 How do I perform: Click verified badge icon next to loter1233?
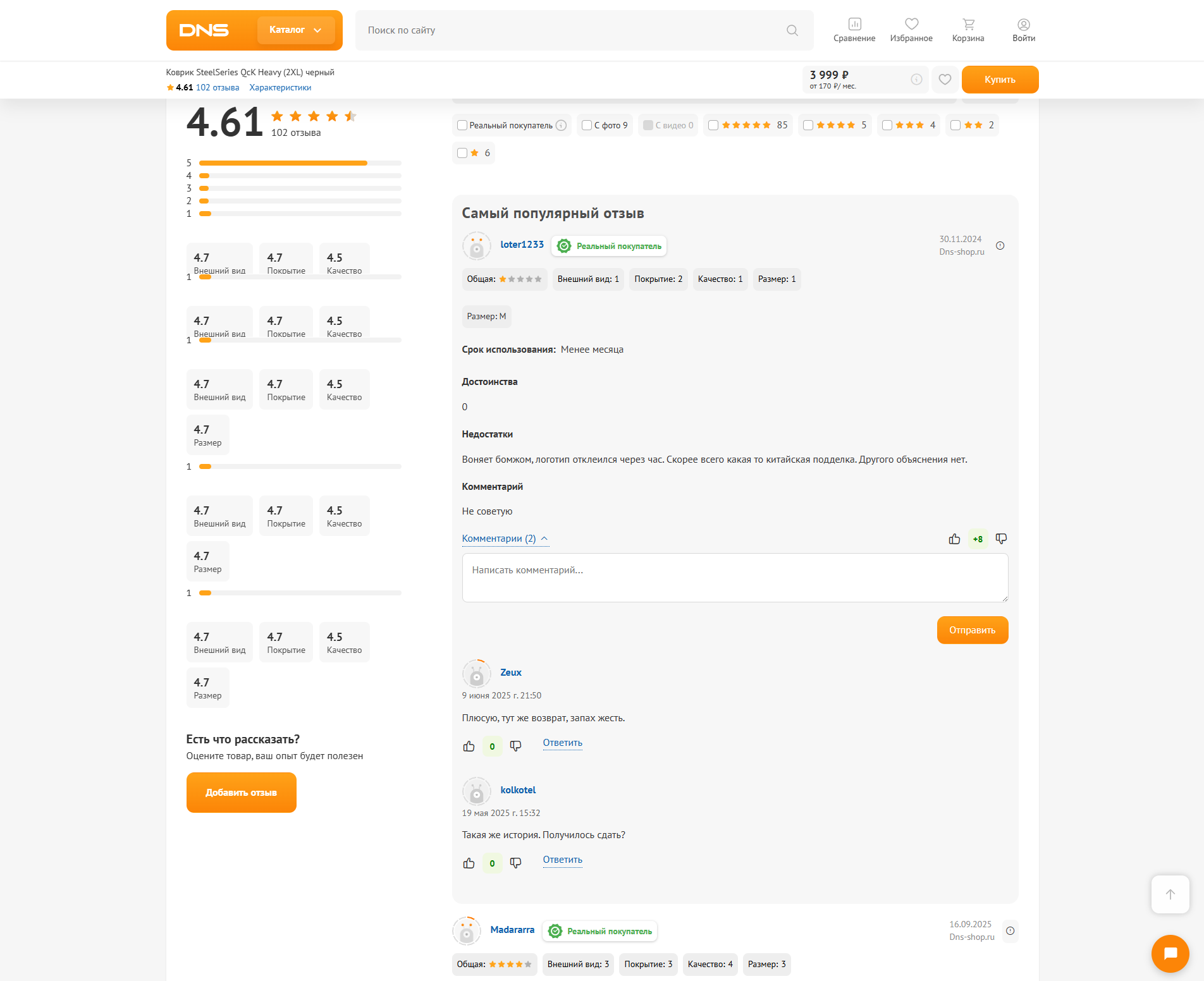click(x=565, y=246)
